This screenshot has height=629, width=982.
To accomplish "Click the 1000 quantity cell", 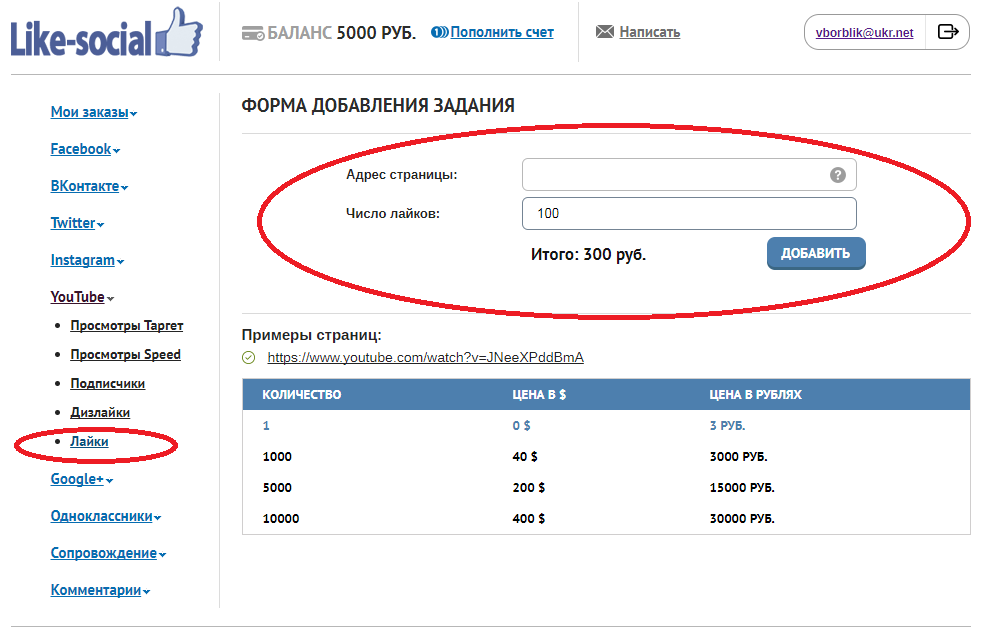I will [277, 457].
